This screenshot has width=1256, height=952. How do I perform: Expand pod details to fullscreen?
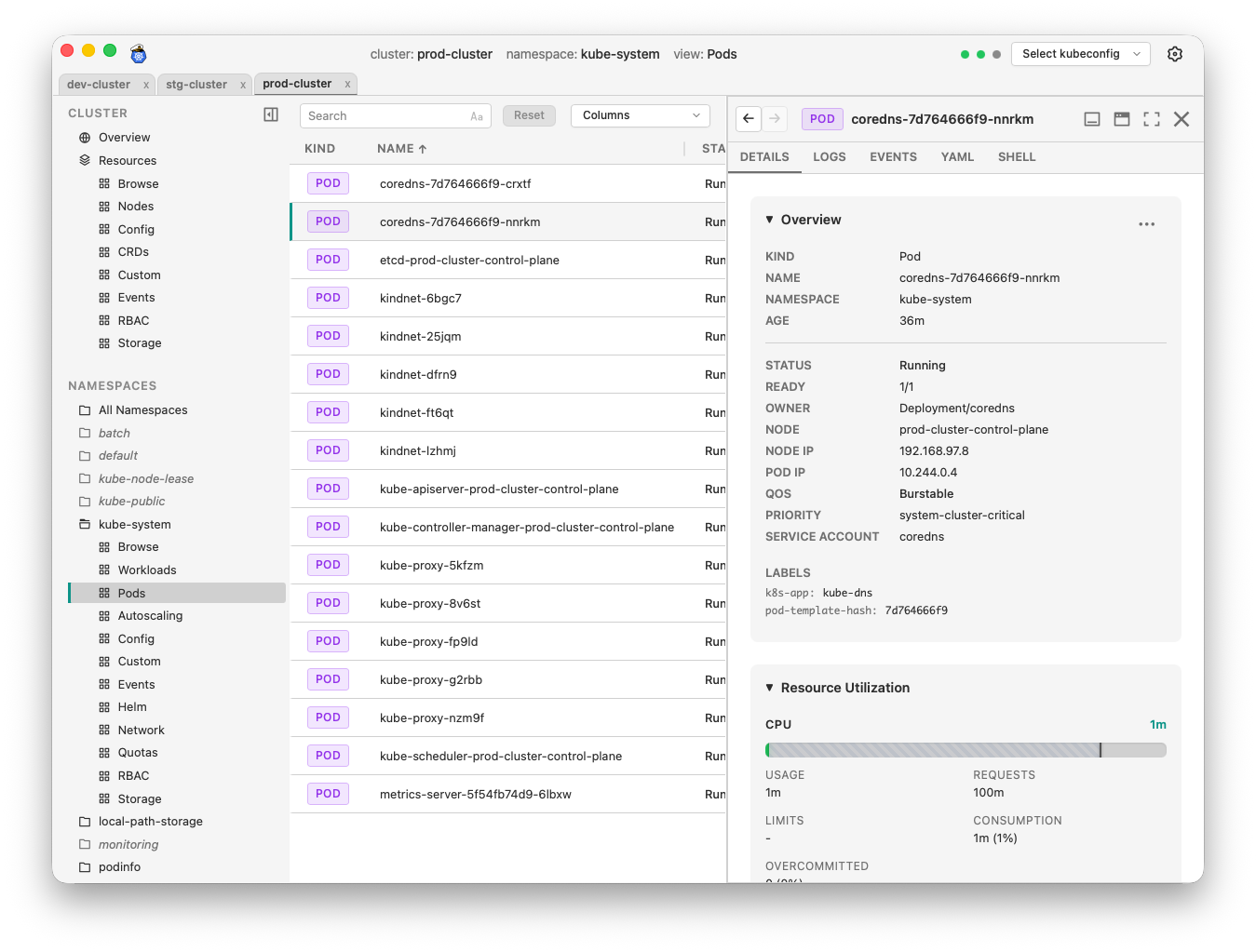[1151, 119]
